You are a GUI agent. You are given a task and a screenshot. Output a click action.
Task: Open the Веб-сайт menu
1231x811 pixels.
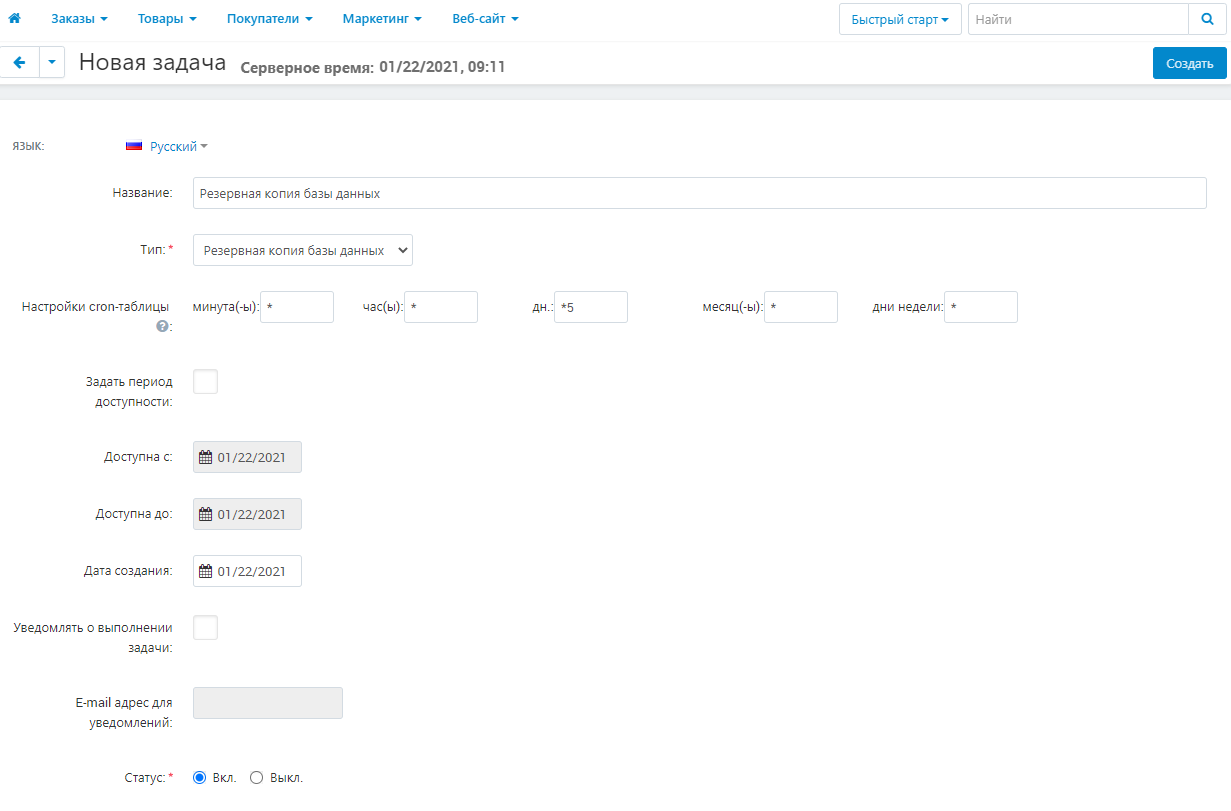coord(485,19)
